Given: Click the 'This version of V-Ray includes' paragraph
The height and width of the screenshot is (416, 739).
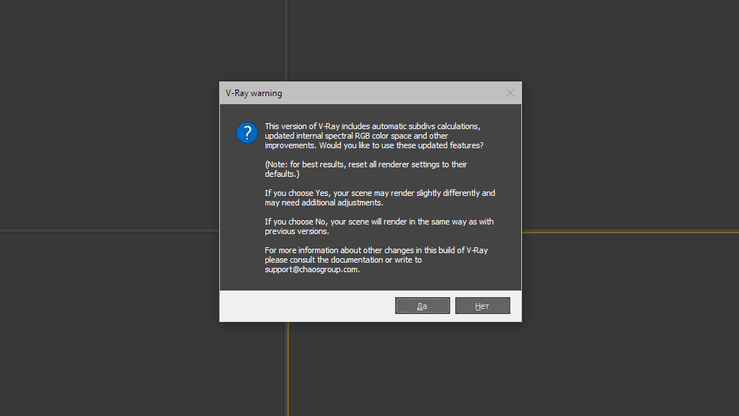Looking at the screenshot, I should pos(374,136).
